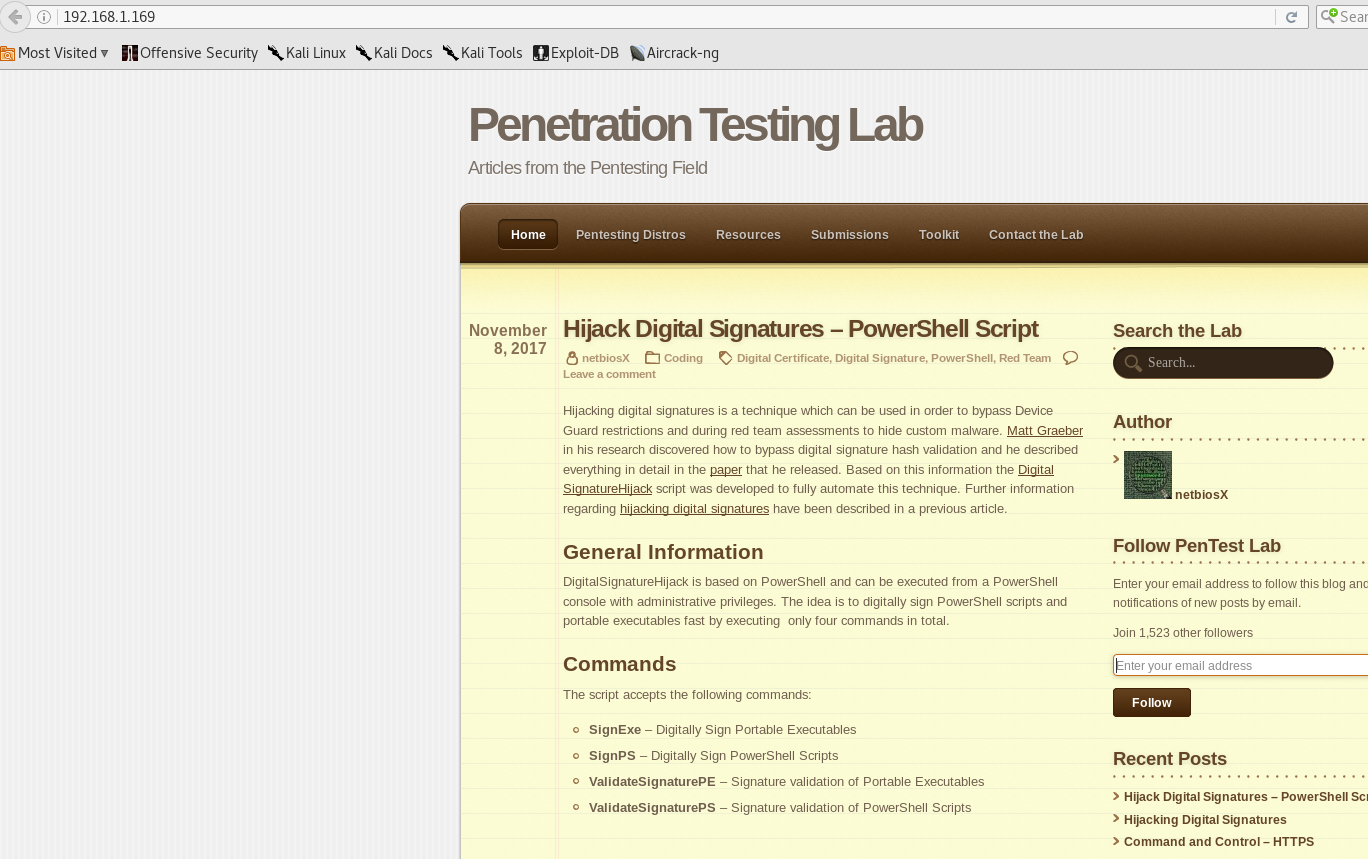Click Leave a comment link
Screen dimensions: 1368x859
[609, 374]
